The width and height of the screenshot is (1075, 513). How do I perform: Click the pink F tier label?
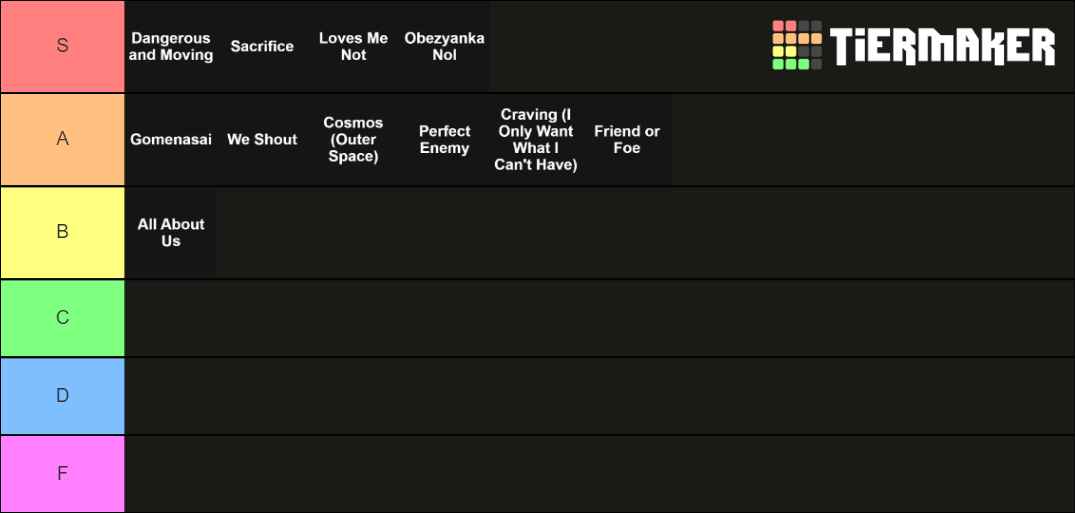click(x=62, y=474)
